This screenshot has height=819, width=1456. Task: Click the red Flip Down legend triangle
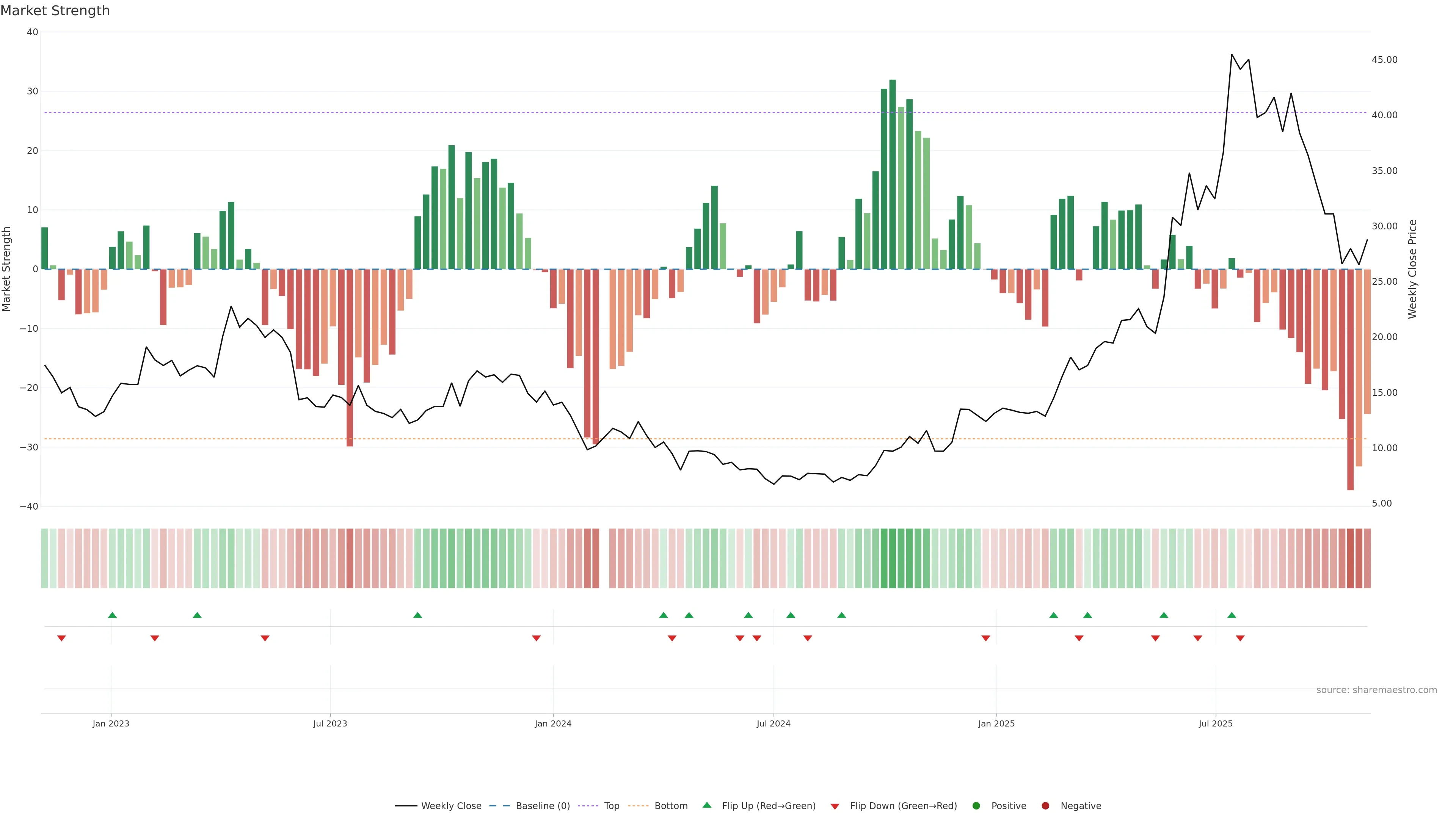[x=835, y=806]
